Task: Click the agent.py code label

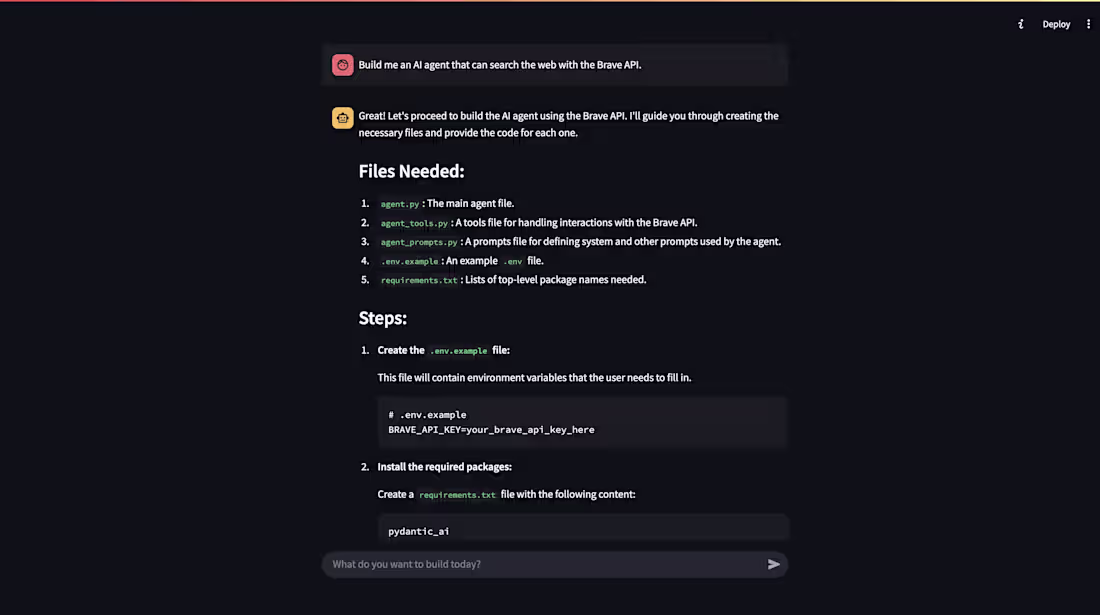Action: pos(400,204)
